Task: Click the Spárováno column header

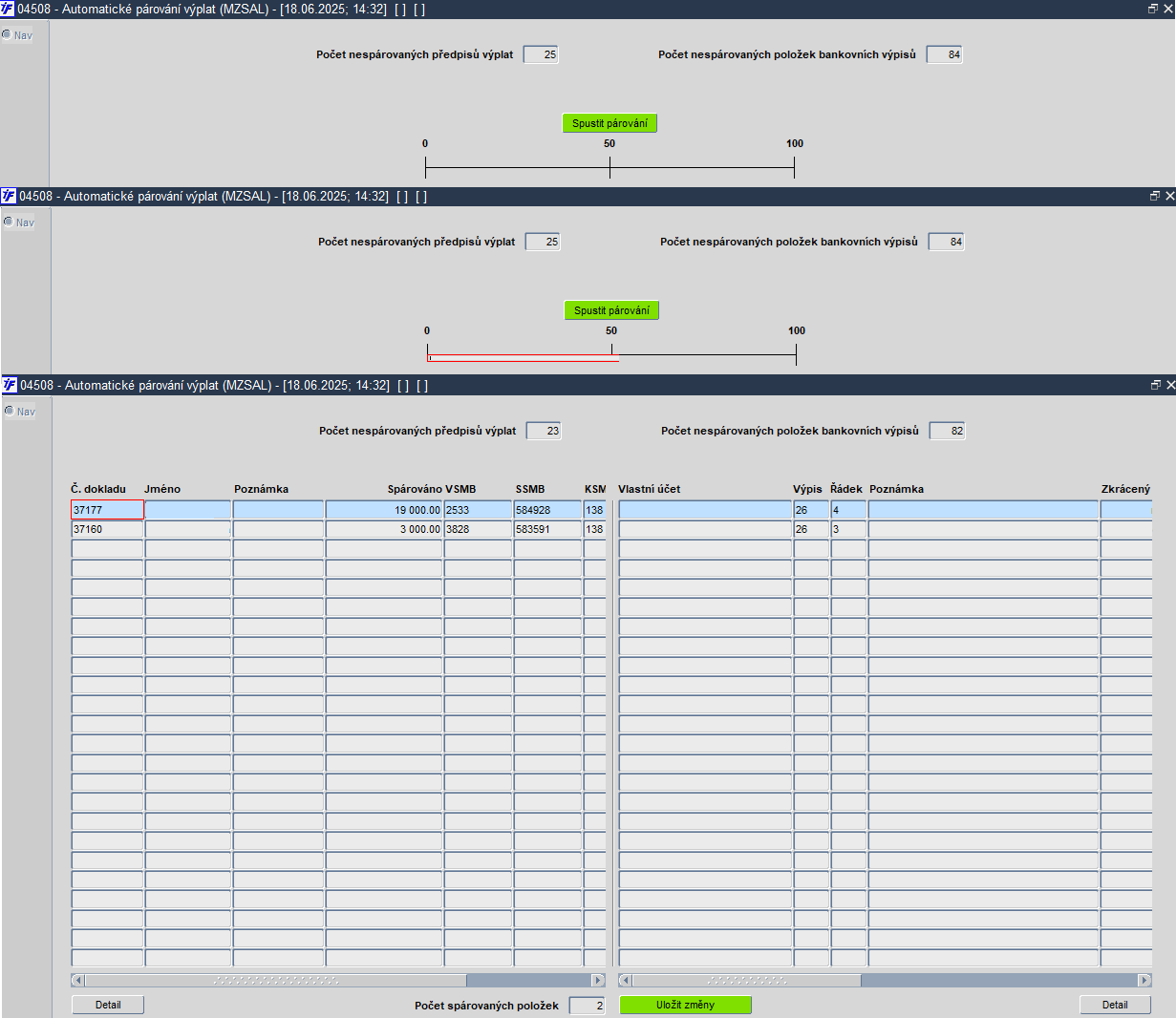Action: 415,489
